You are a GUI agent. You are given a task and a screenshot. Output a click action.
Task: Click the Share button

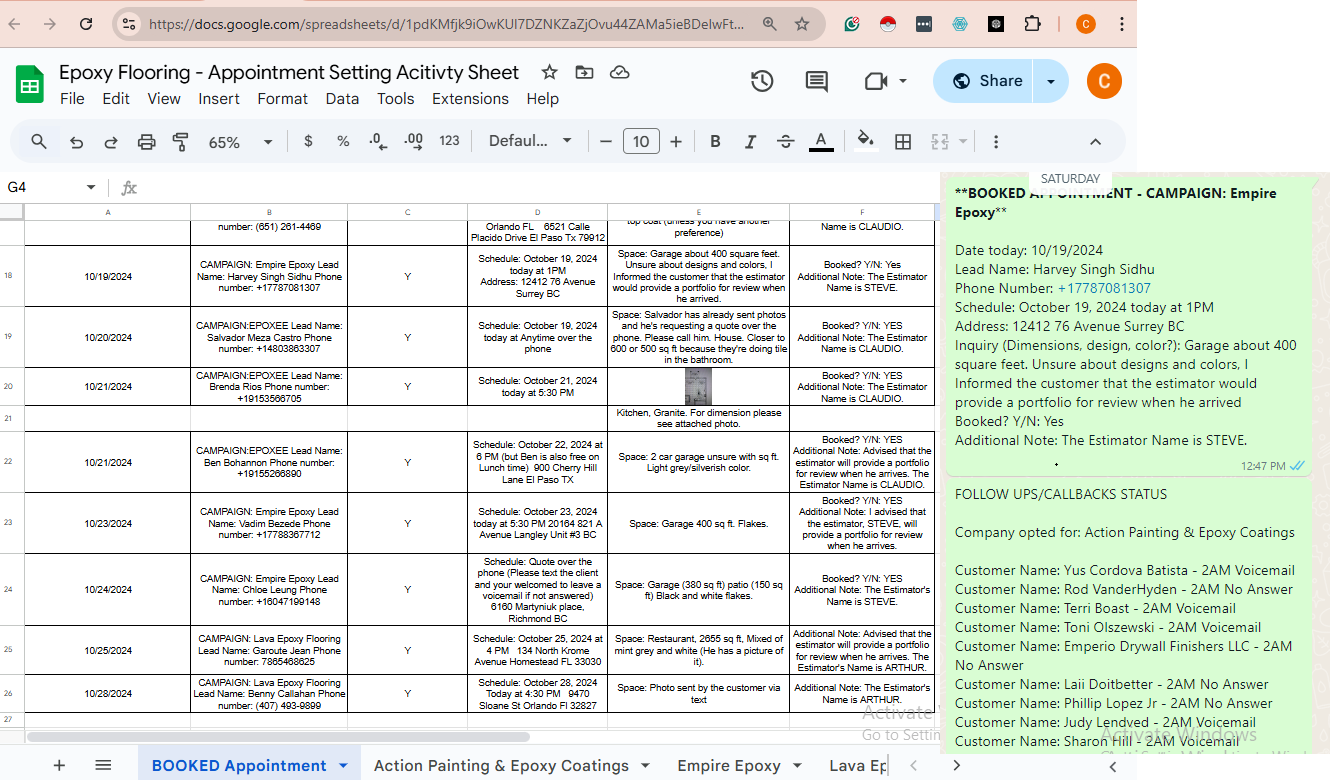[x=986, y=81]
